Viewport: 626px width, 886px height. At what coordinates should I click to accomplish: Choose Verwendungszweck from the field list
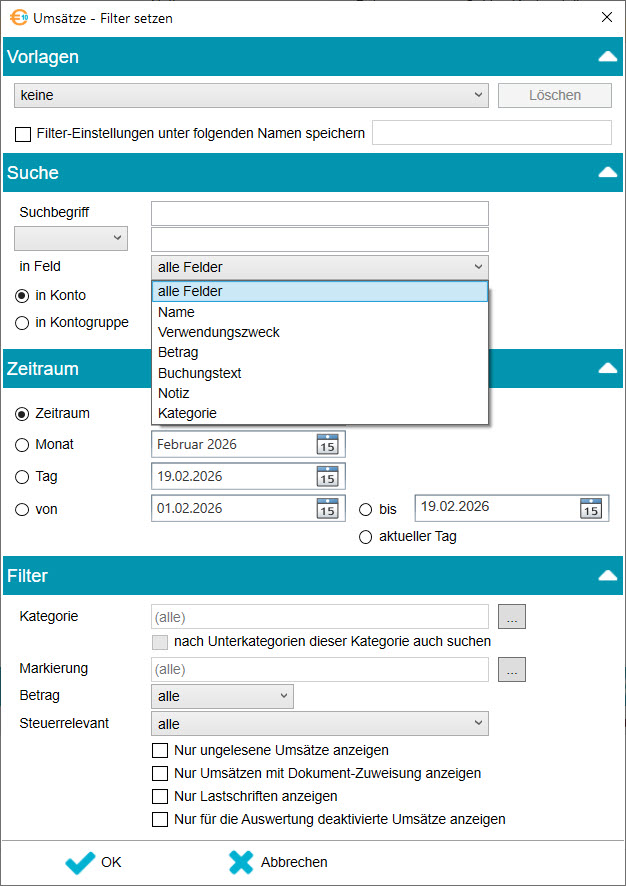[218, 332]
